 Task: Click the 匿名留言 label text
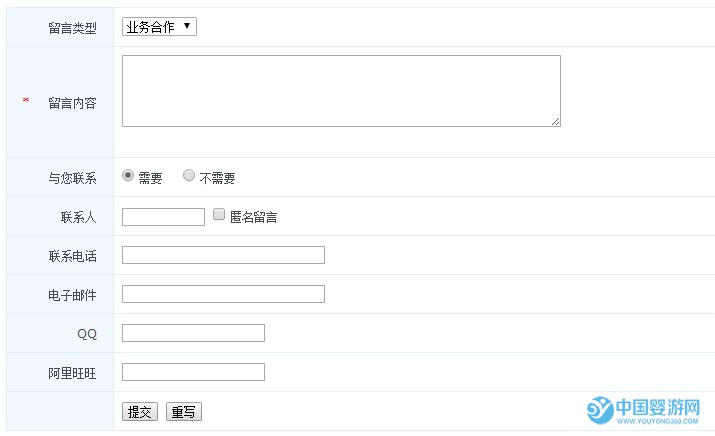254,217
